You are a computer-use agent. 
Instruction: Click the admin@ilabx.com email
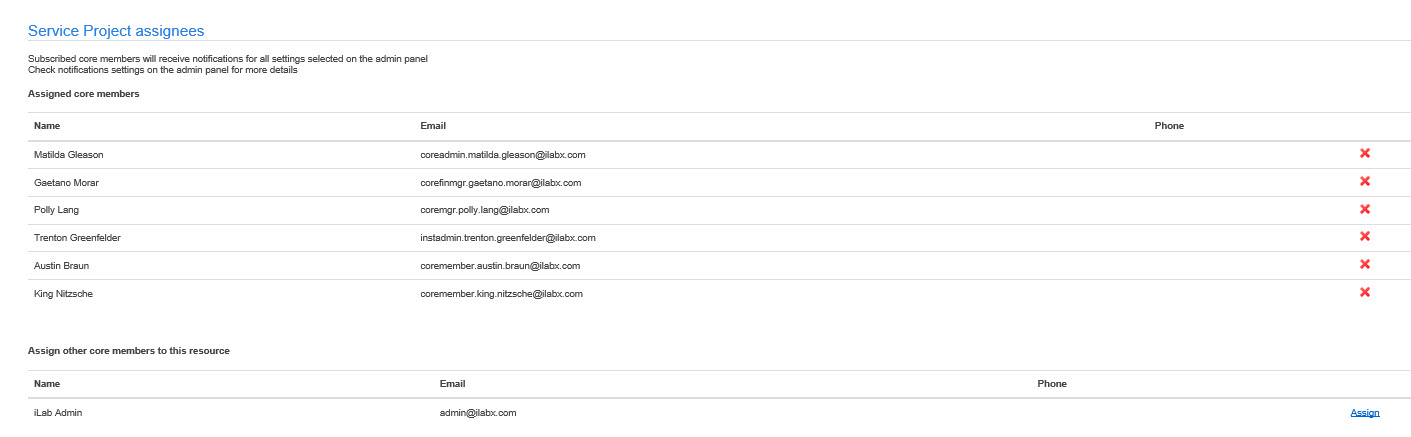(x=478, y=413)
